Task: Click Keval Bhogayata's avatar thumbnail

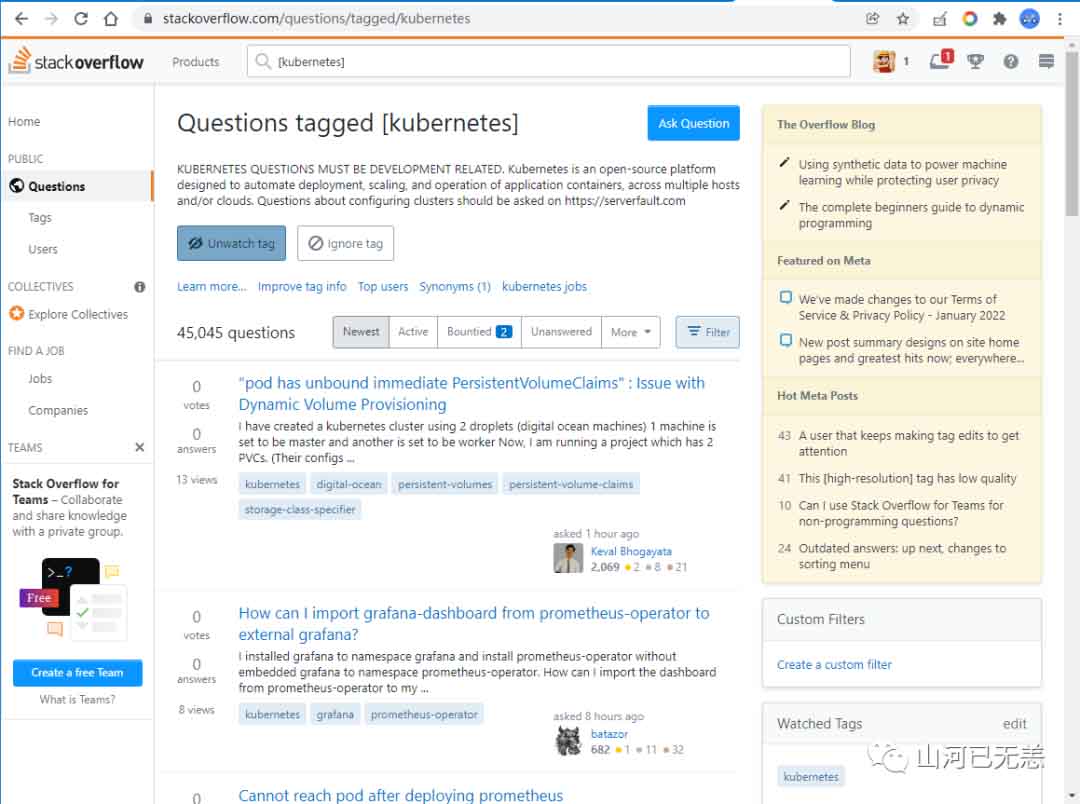Action: (568, 558)
